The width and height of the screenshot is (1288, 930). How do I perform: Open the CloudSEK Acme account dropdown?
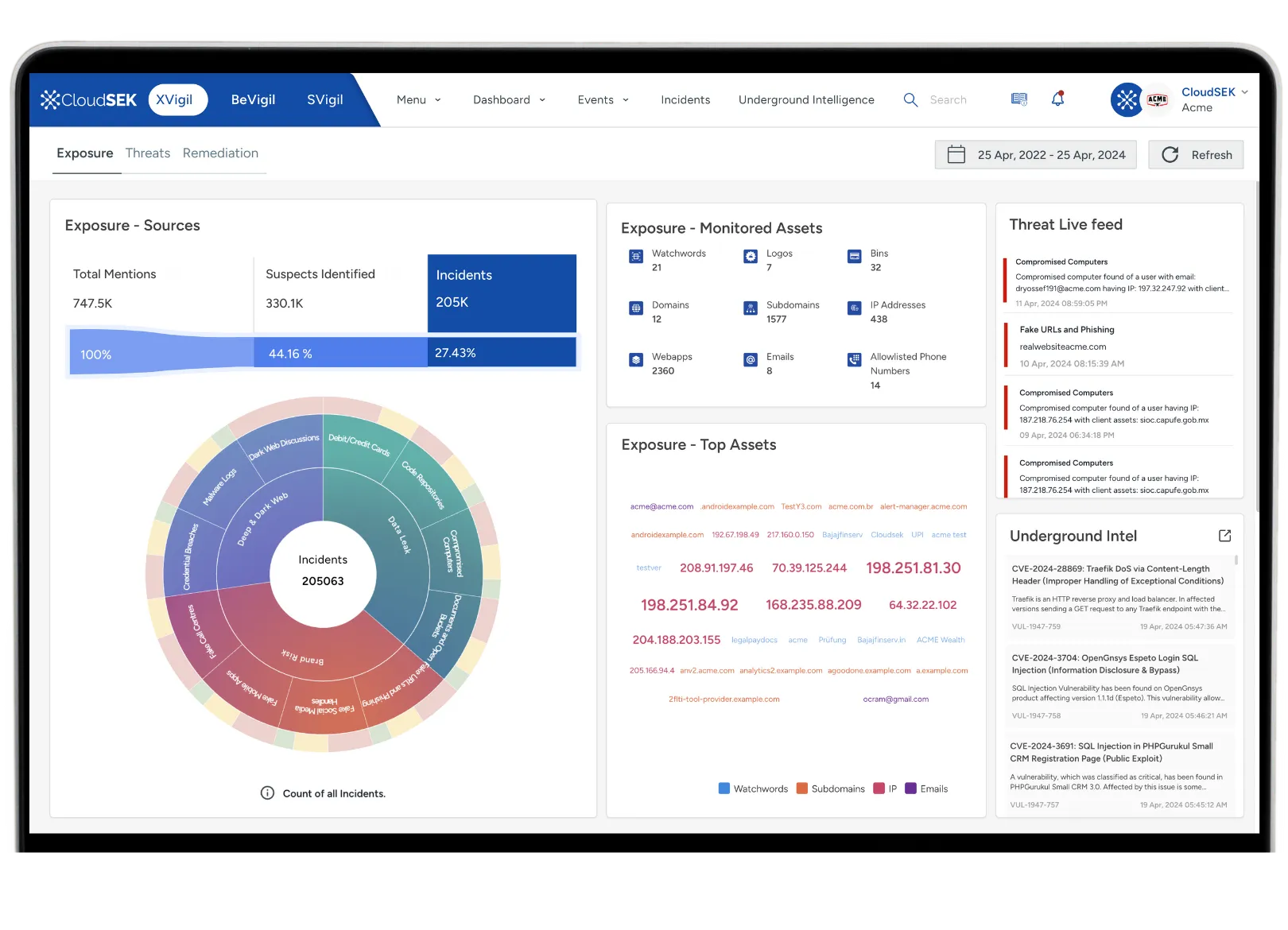1215,100
